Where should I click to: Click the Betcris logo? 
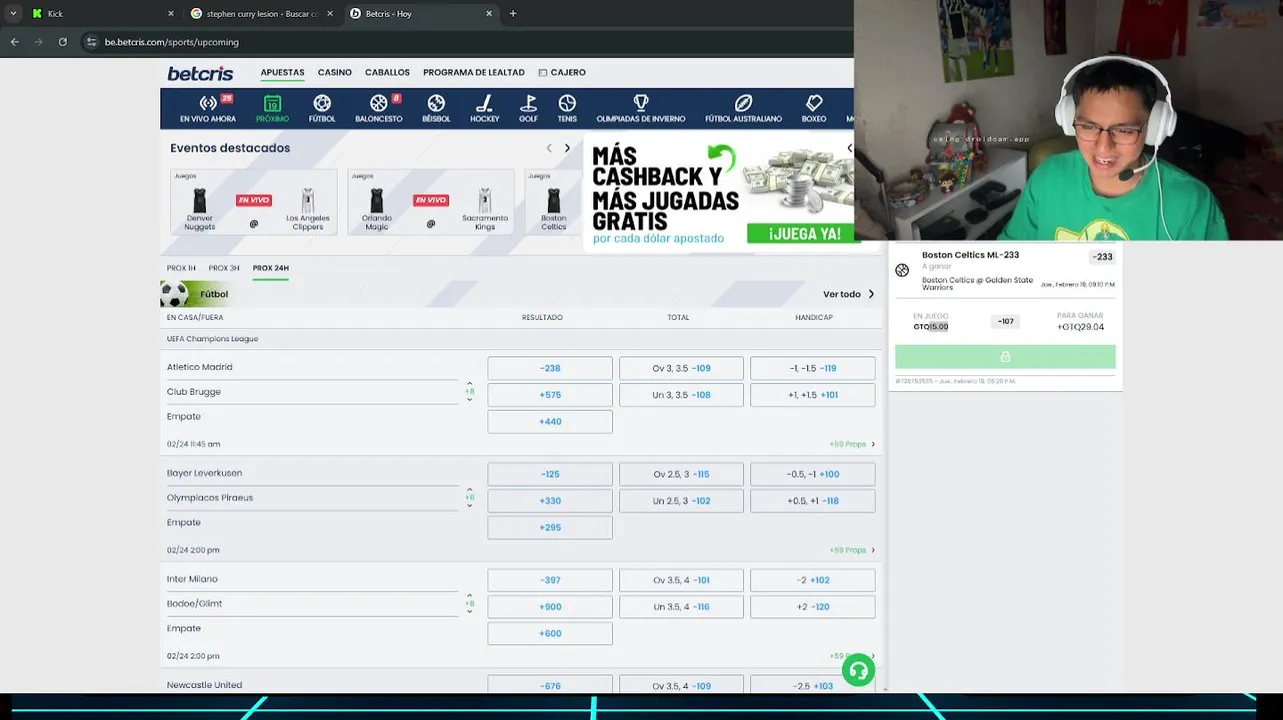200,73
